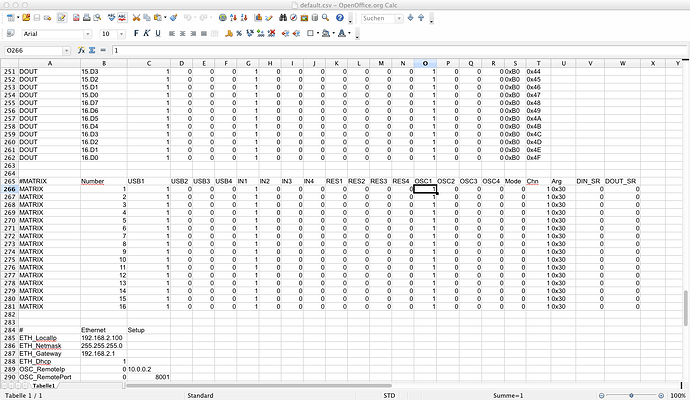
Task: Apply Currency number format icon
Action: click(229, 33)
